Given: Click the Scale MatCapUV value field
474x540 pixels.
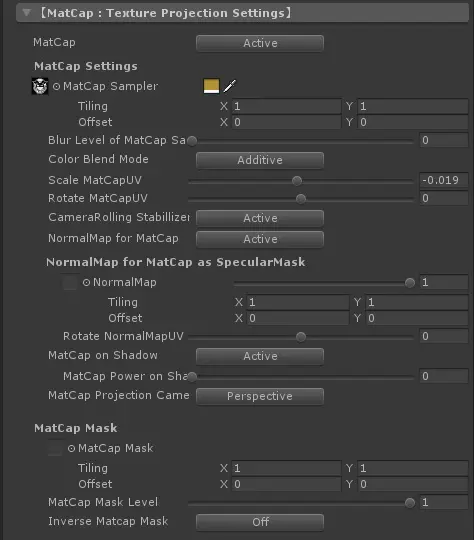Looking at the screenshot, I should (444, 180).
